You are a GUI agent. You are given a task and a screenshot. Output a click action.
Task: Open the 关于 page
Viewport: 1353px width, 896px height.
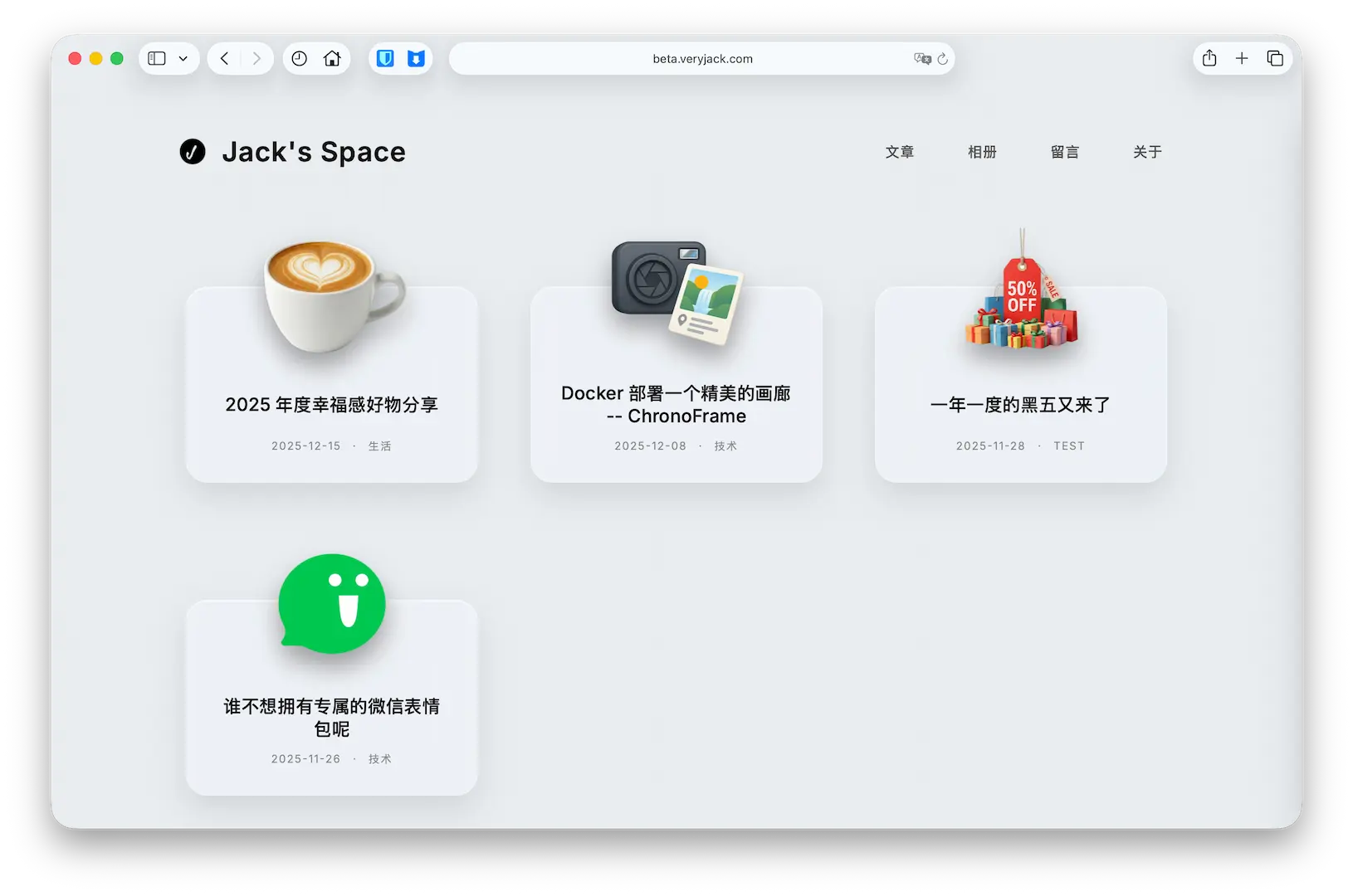pos(1147,152)
